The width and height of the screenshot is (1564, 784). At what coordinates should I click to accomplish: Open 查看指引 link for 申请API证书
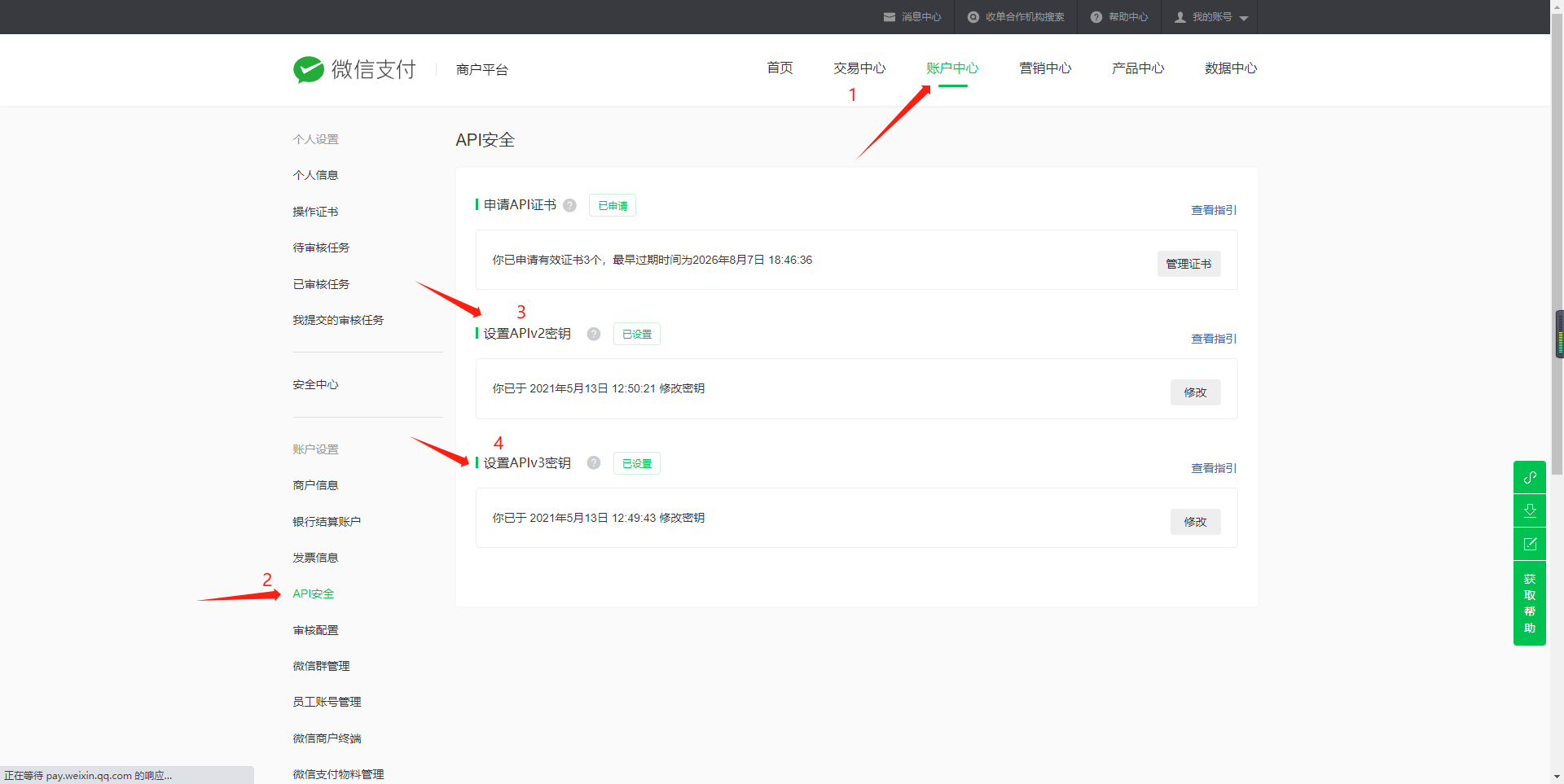(1214, 210)
